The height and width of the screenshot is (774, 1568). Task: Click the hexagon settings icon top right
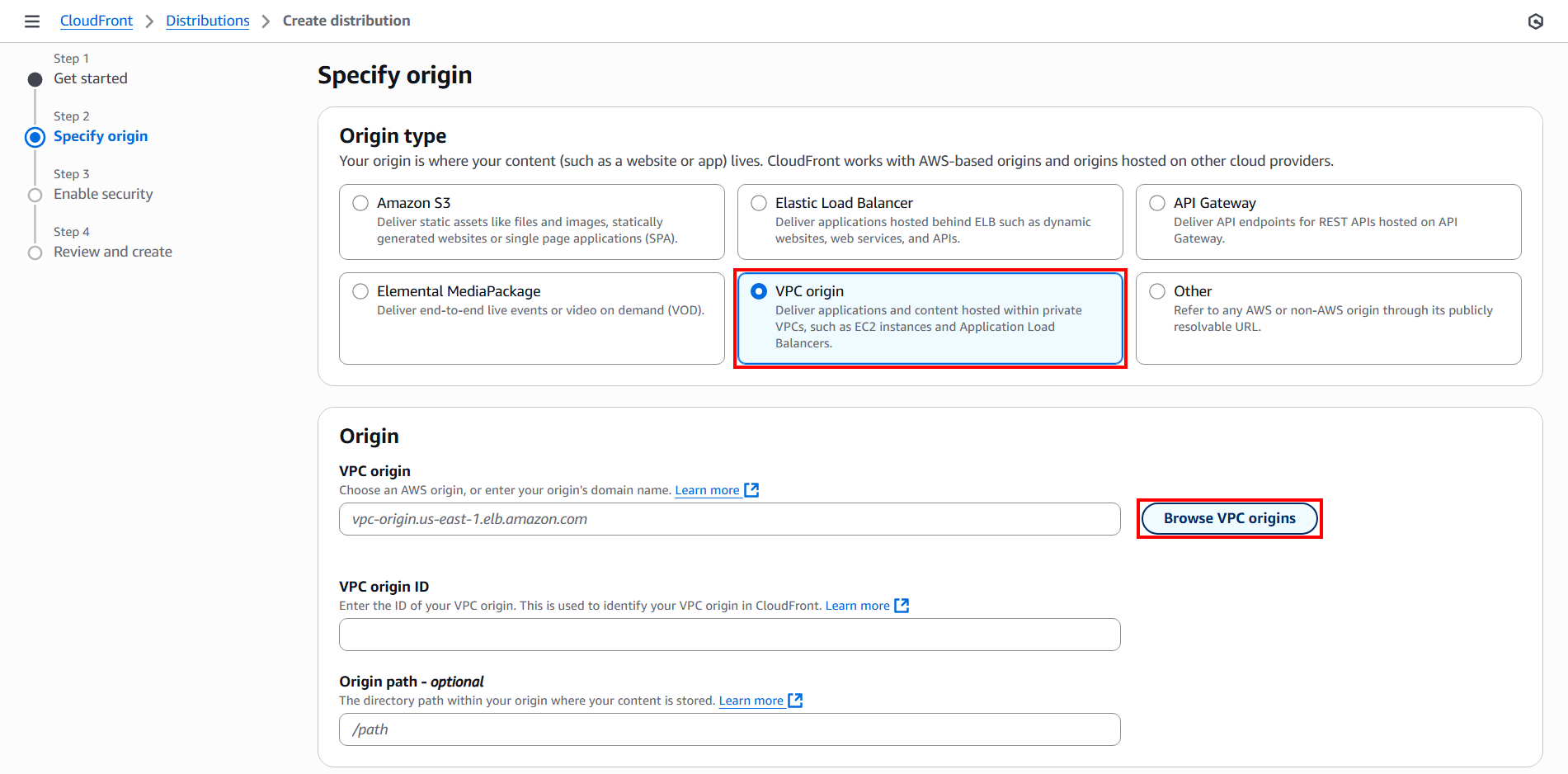[x=1535, y=21]
